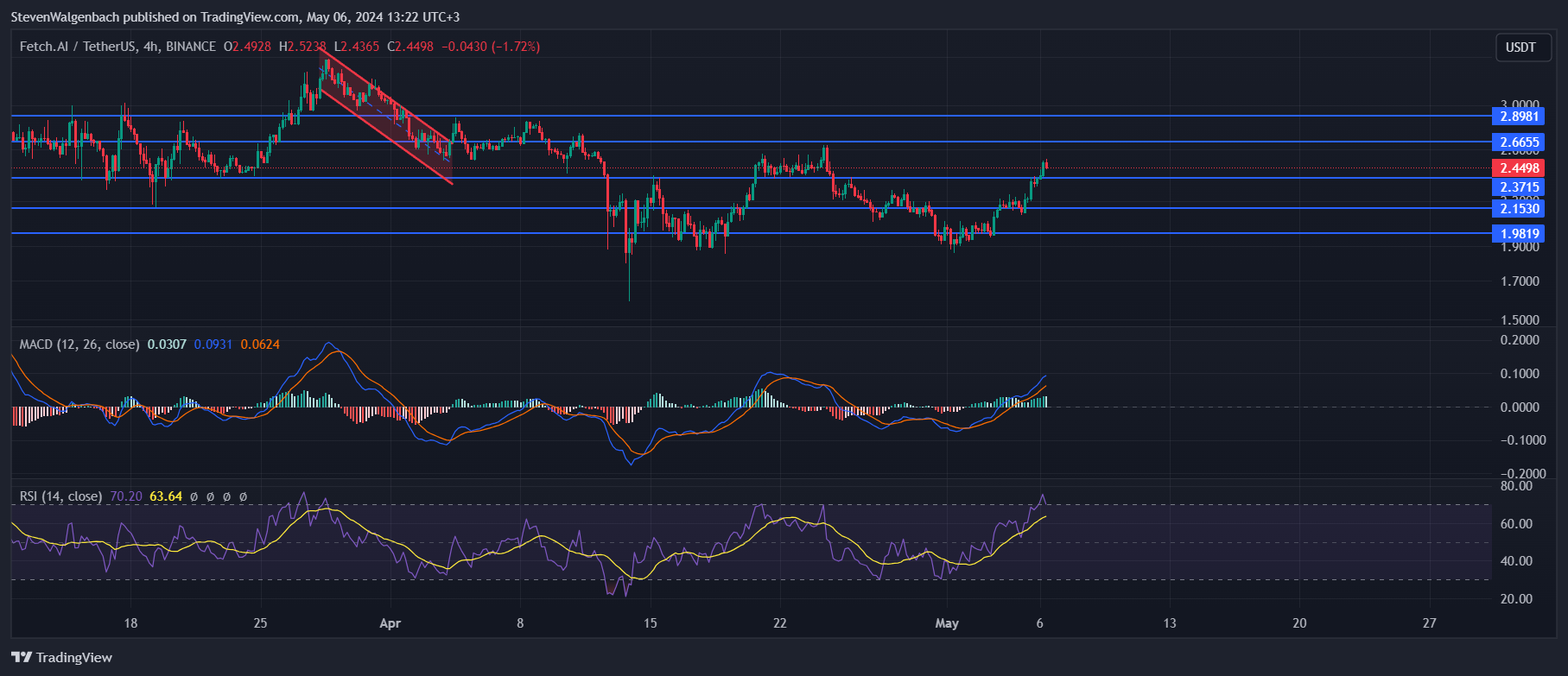
Task: Click the 22 date on time axis
Action: point(780,623)
